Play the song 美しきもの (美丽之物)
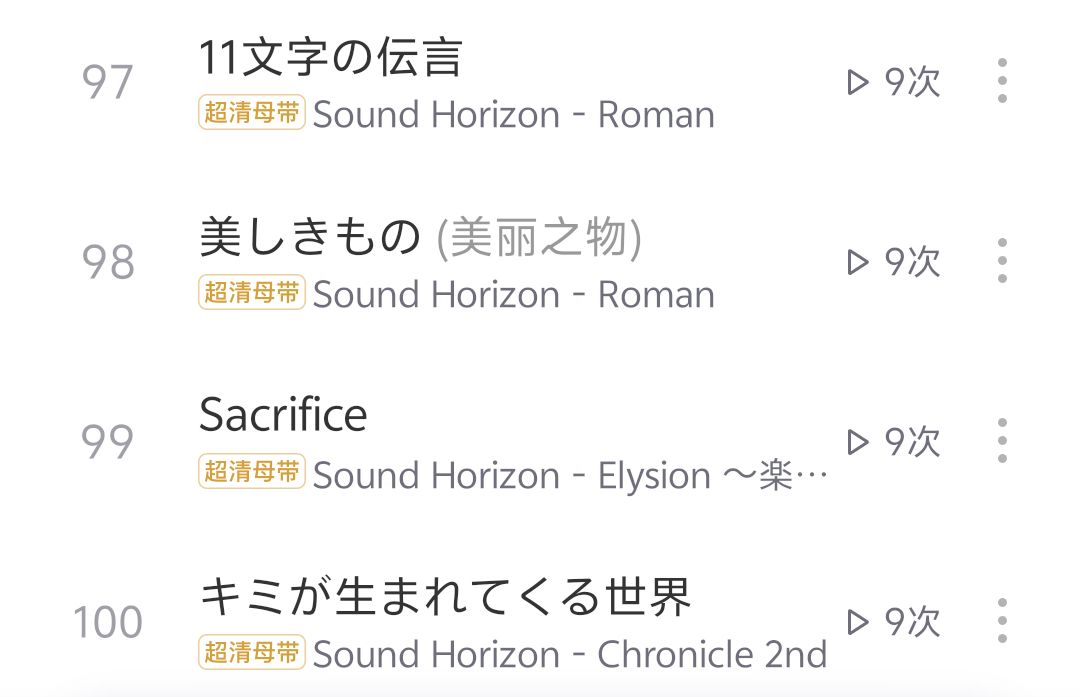This screenshot has height=697, width=1080. pos(420,238)
